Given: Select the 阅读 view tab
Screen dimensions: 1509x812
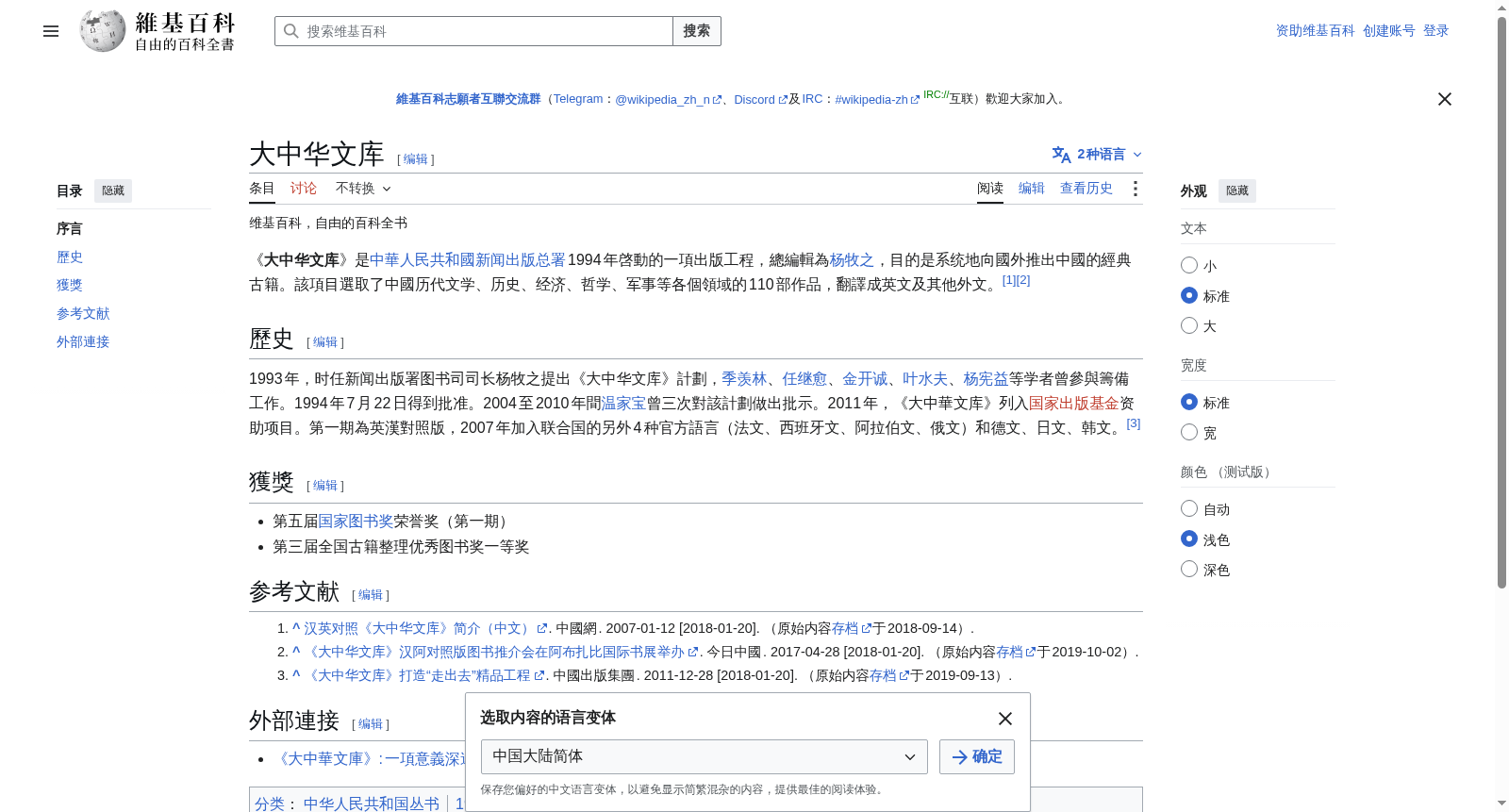Looking at the screenshot, I should click(990, 189).
